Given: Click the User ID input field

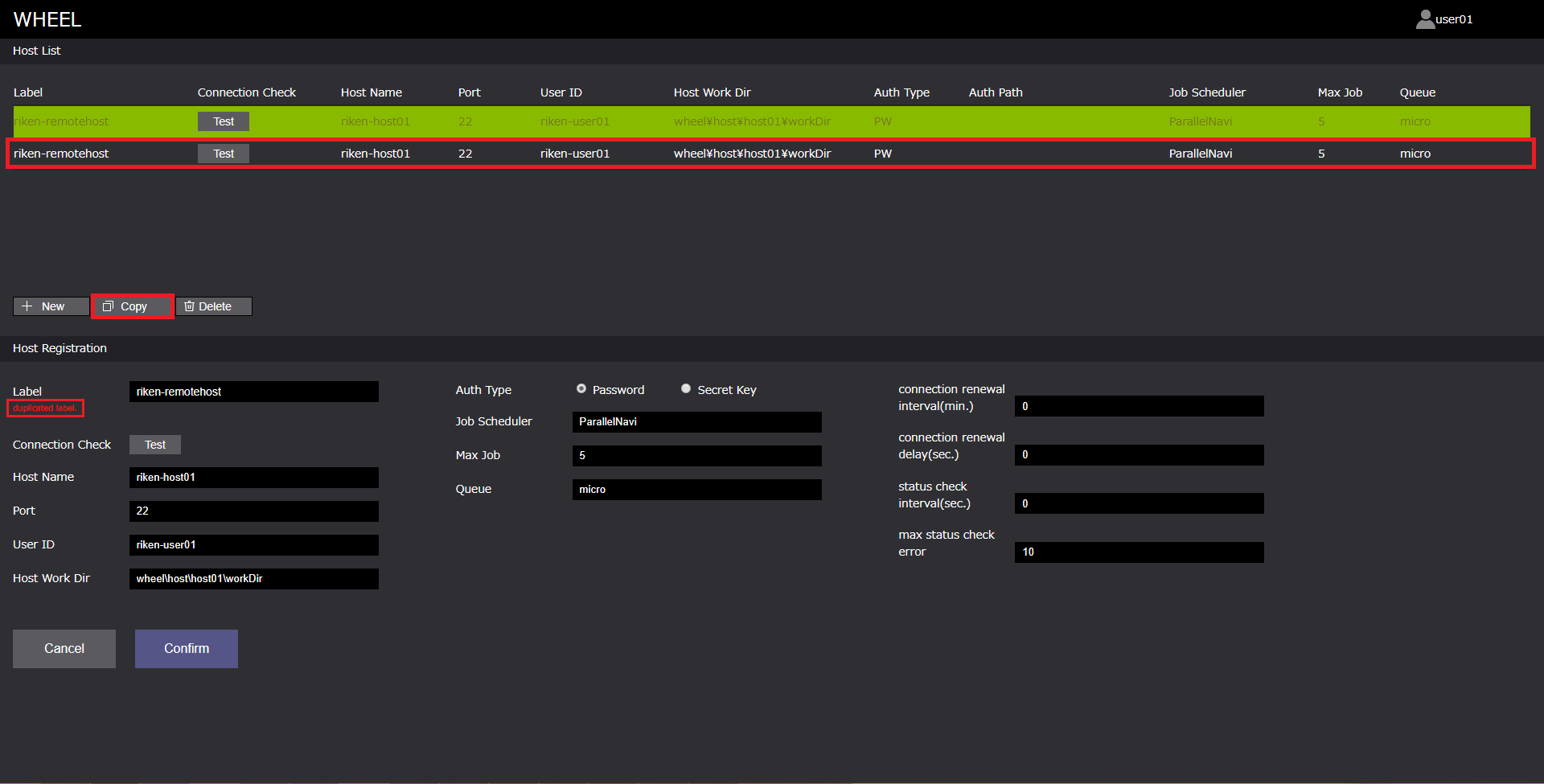Looking at the screenshot, I should [x=253, y=545].
